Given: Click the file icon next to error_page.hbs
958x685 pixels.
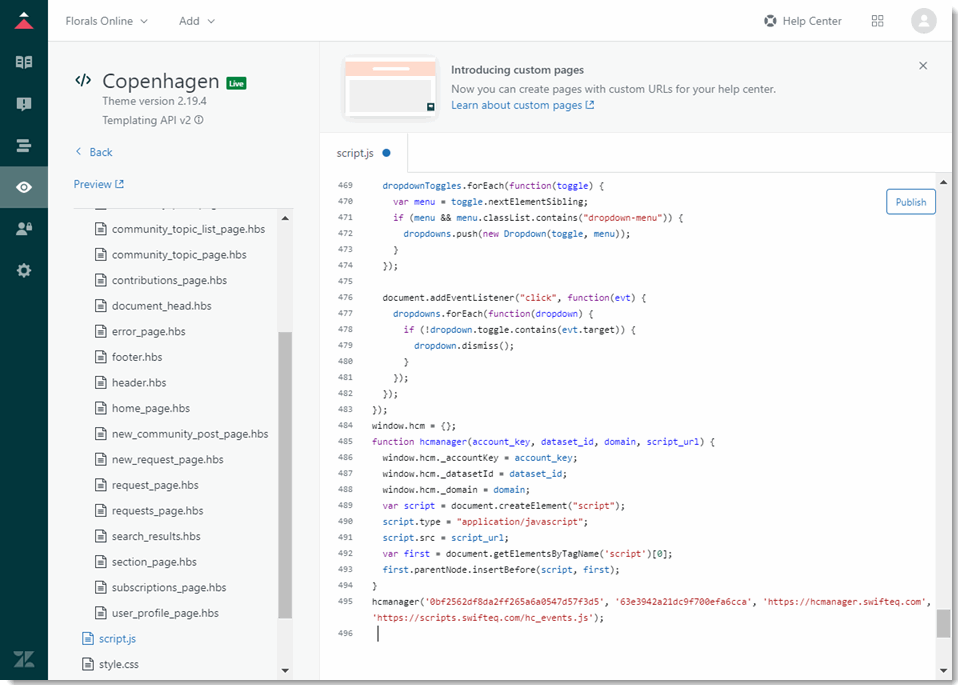Looking at the screenshot, I should [x=101, y=331].
